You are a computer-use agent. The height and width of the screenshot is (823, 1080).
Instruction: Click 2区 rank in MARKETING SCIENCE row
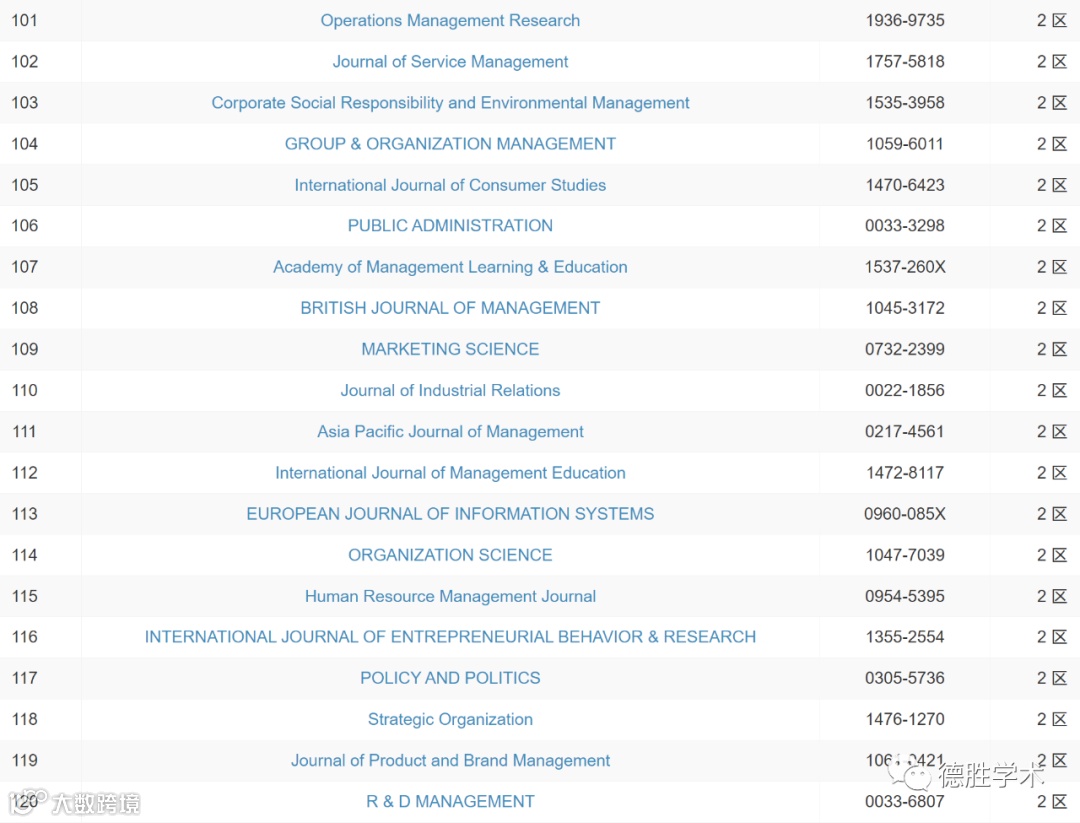coord(1052,349)
